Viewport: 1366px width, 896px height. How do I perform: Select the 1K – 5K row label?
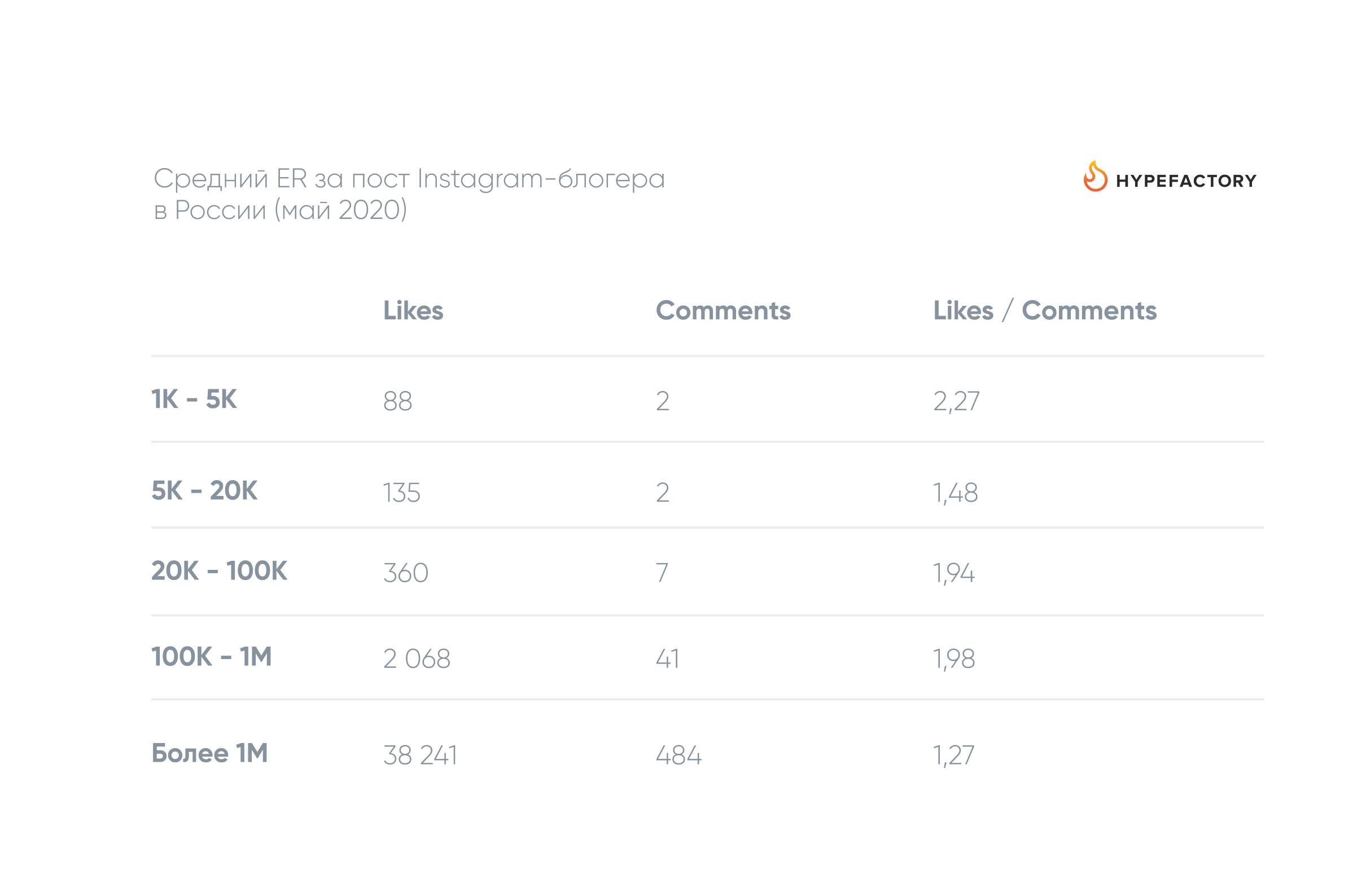tap(194, 399)
